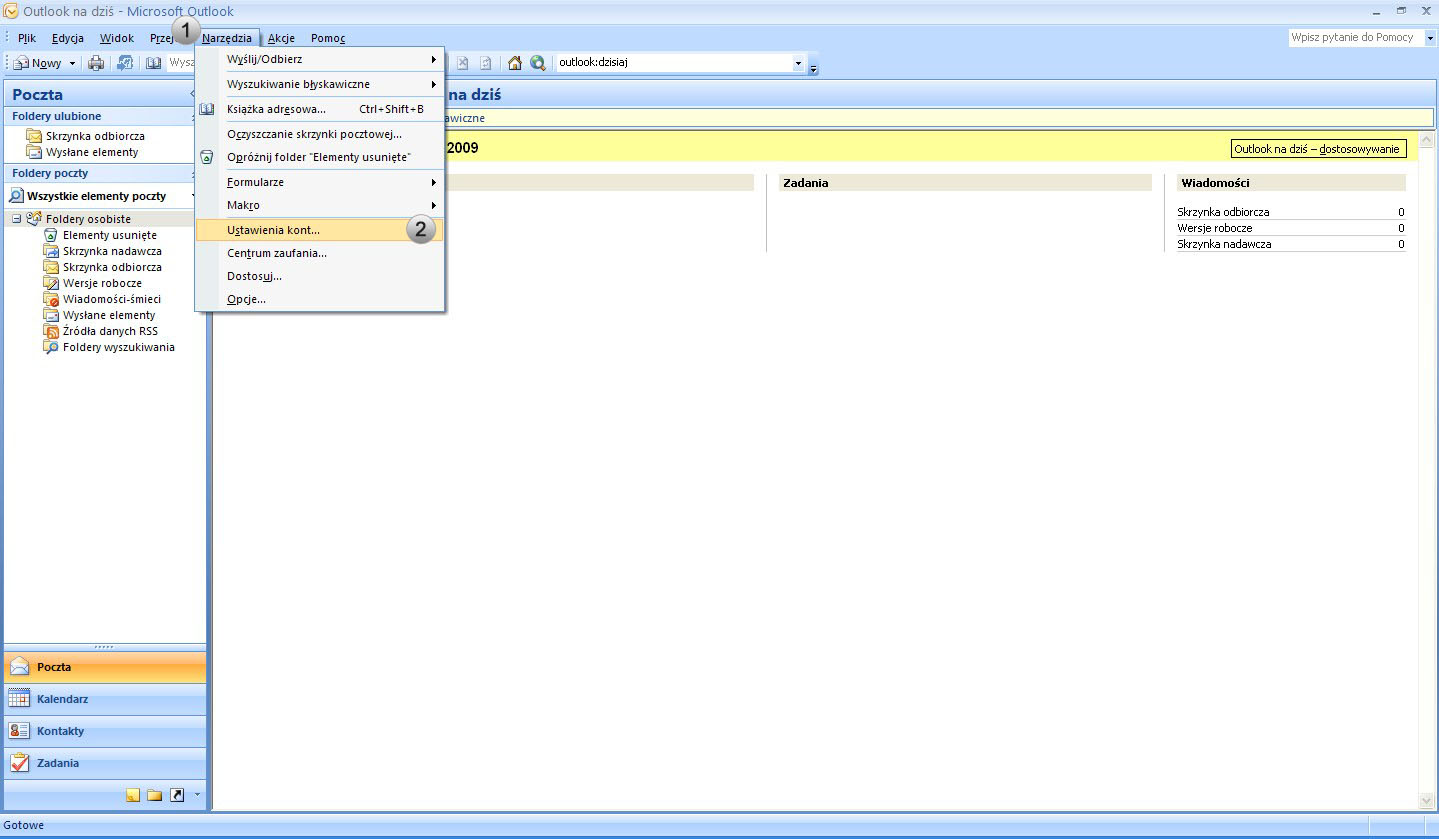Open the Wiadomości-śmieci folder

[111, 299]
